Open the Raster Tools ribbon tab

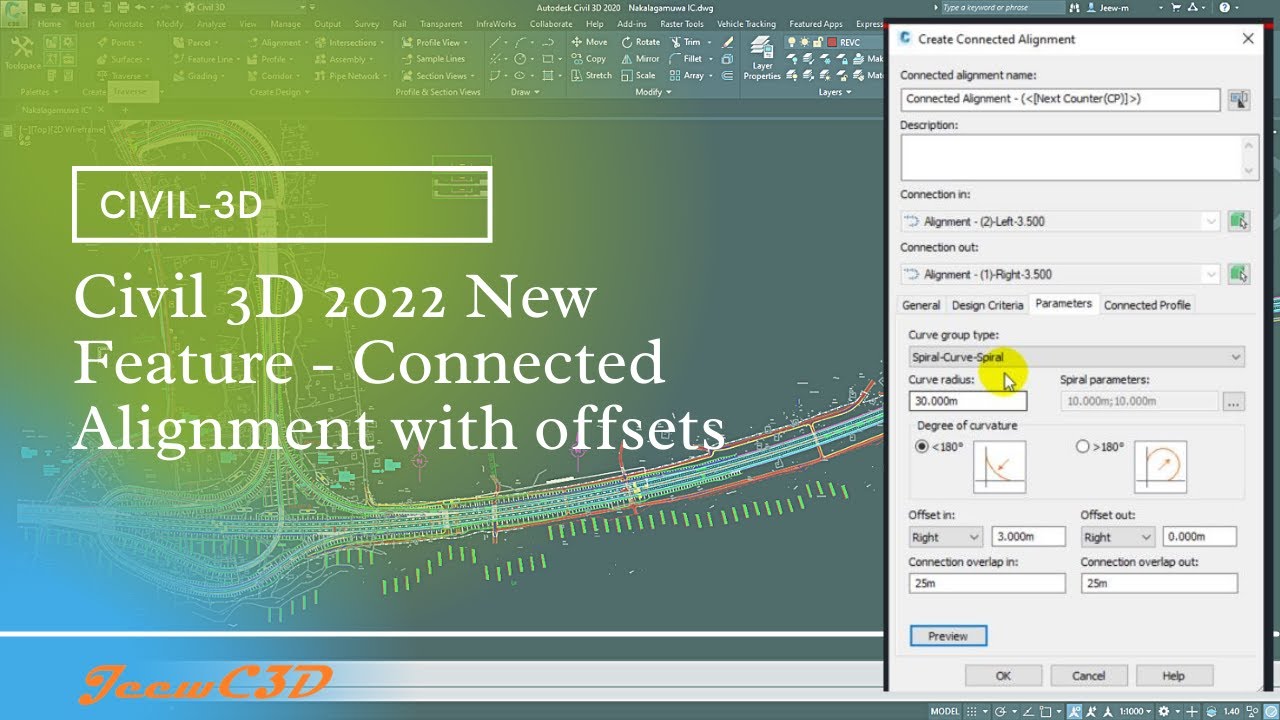pyautogui.click(x=682, y=24)
